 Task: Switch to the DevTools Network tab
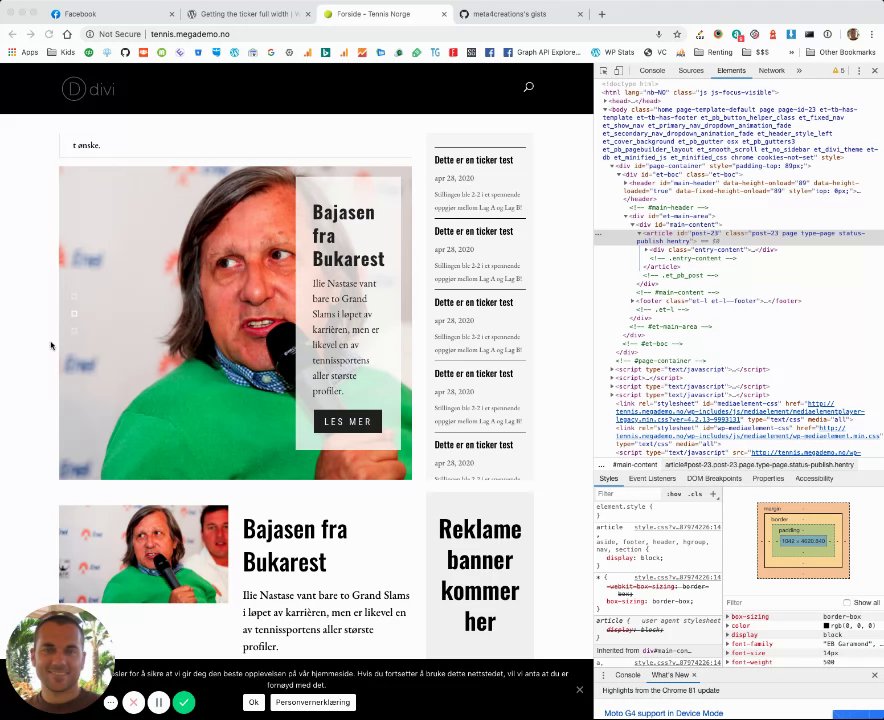point(772,70)
